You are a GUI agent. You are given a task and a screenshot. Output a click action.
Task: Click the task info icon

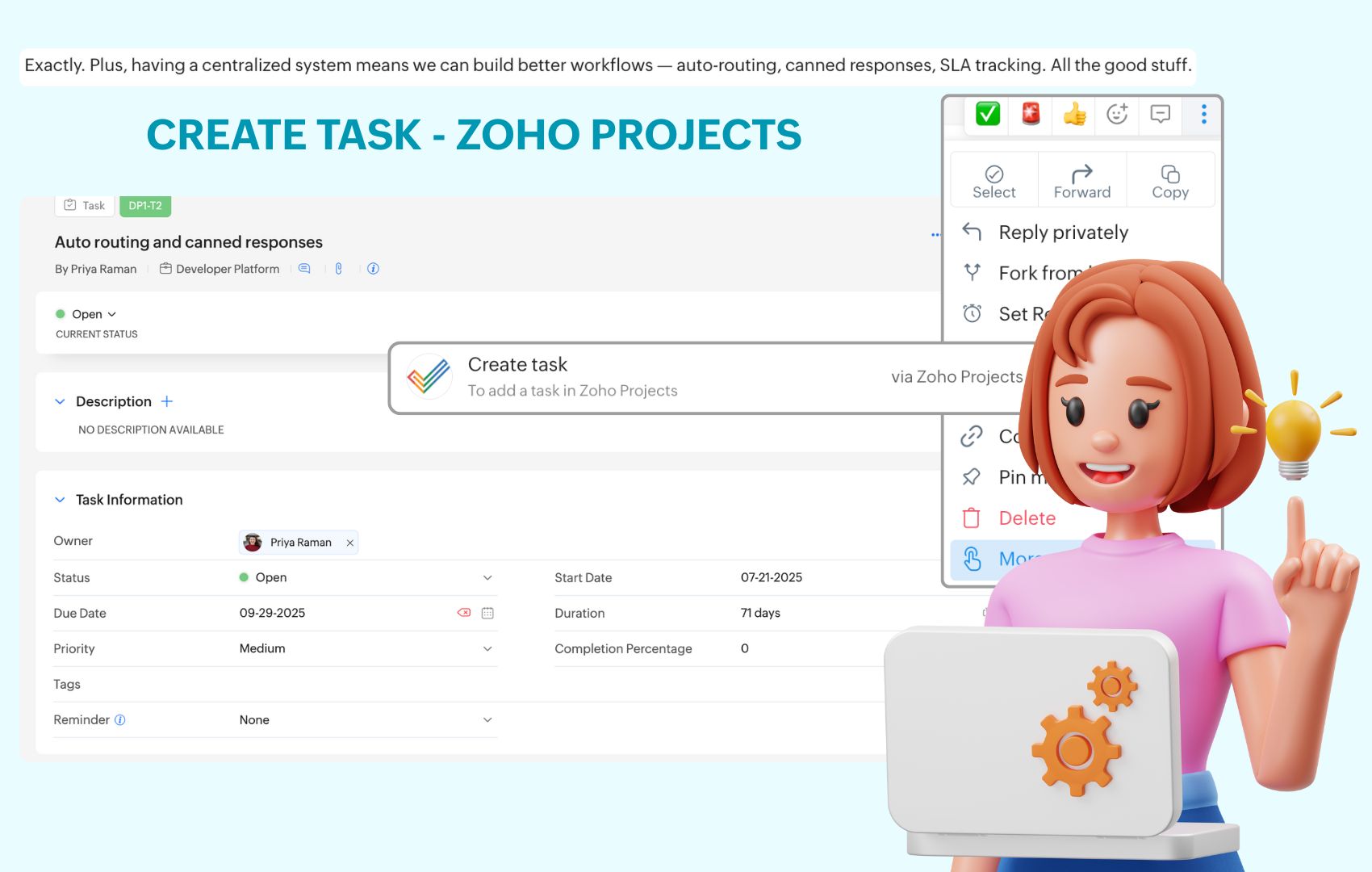(x=373, y=269)
